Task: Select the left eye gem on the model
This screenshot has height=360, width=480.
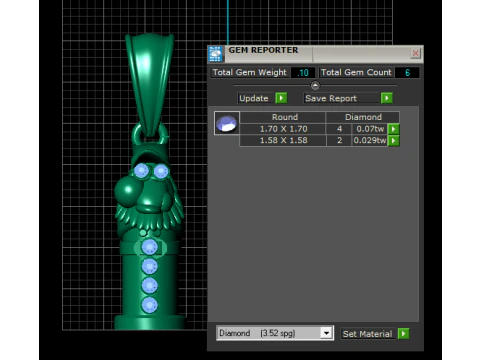Action: click(141, 171)
